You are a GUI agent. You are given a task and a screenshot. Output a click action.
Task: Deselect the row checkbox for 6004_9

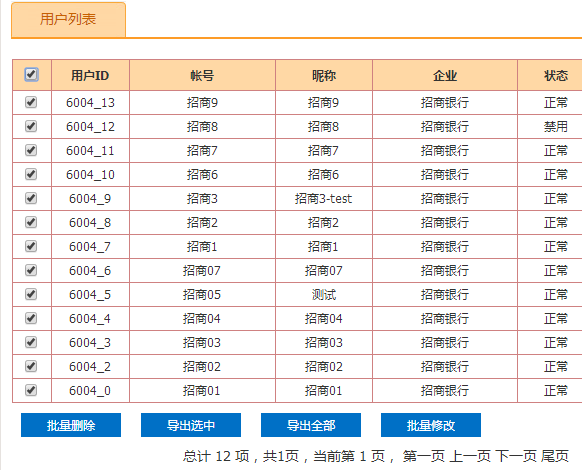tap(31, 198)
